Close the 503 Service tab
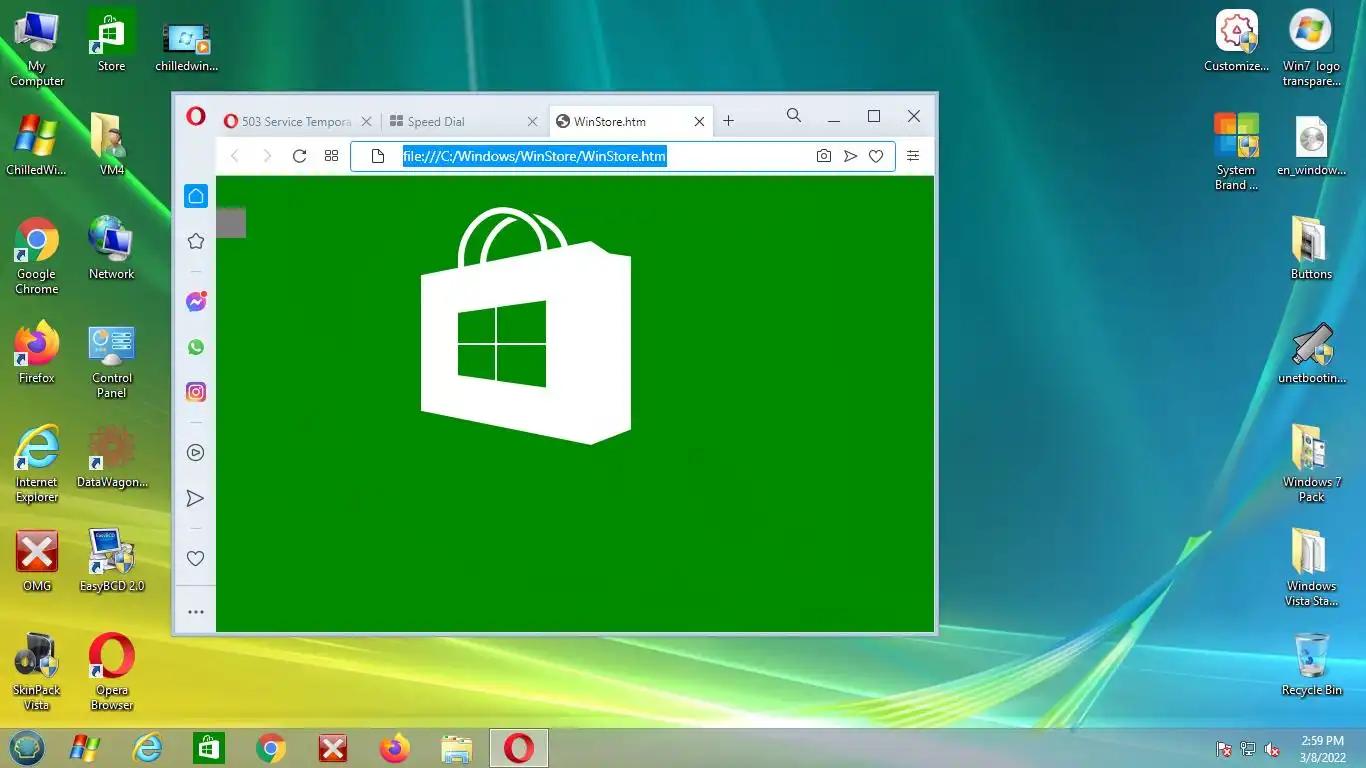 [366, 122]
